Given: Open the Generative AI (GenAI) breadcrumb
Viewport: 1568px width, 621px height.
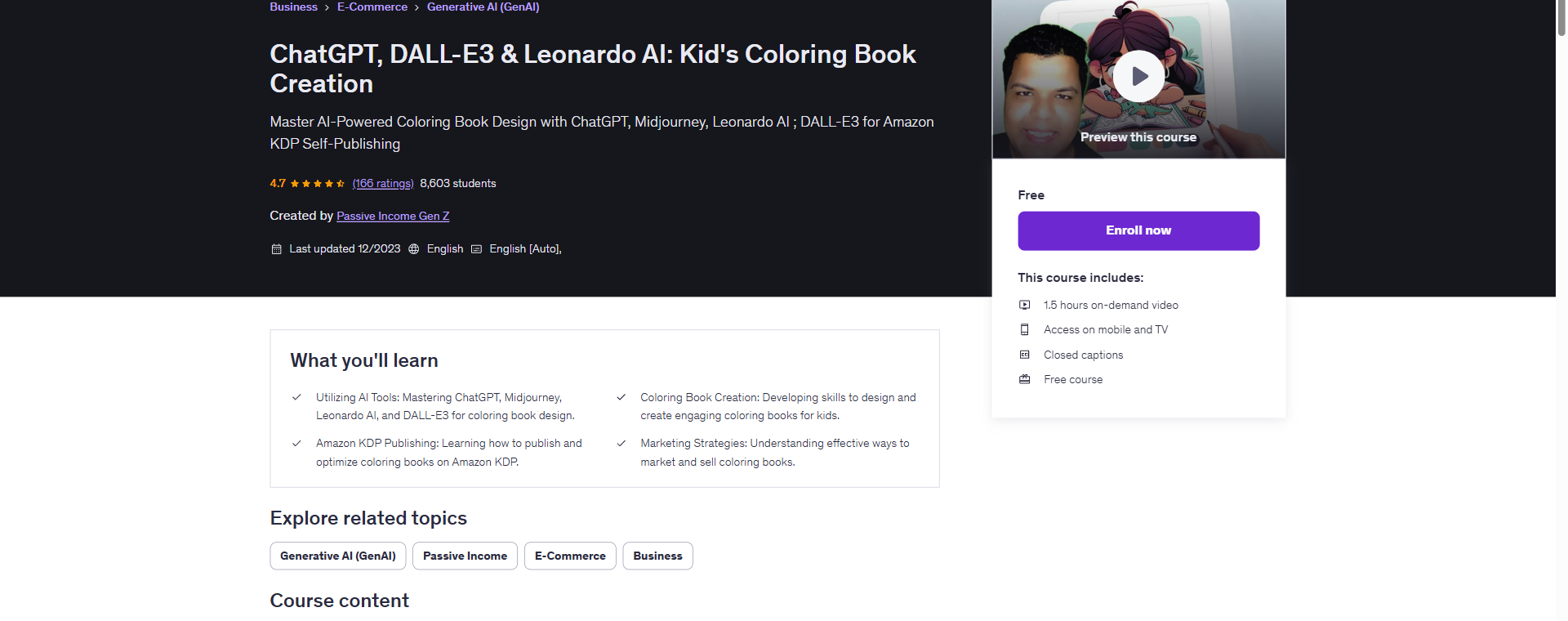Looking at the screenshot, I should click(483, 7).
